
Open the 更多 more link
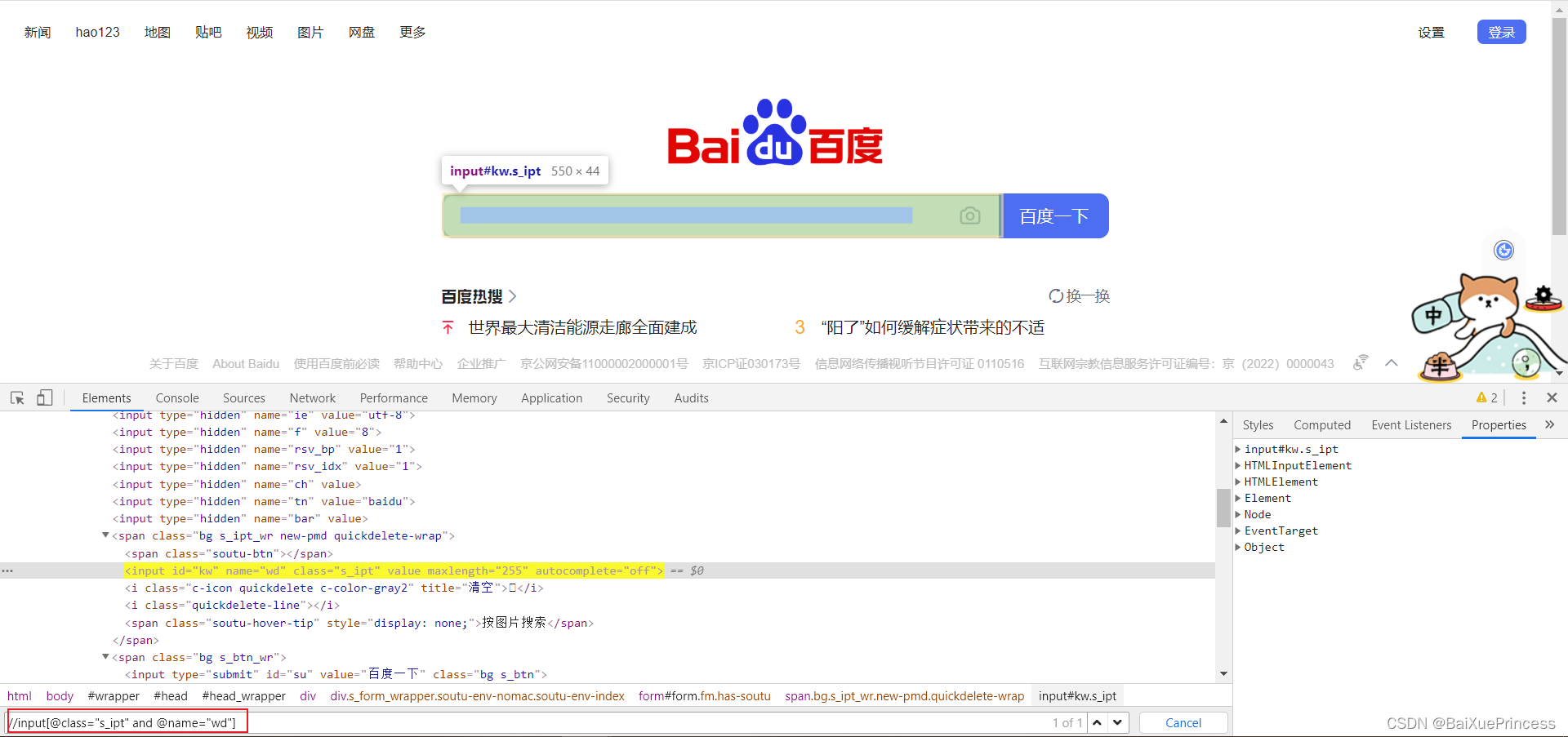coord(412,32)
